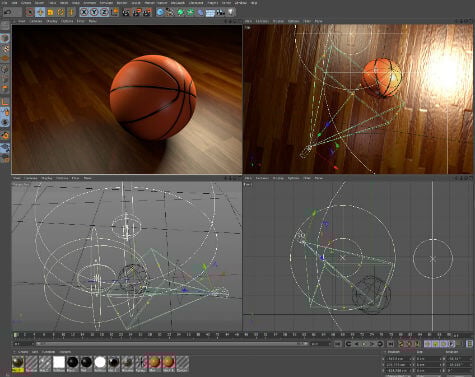This screenshot has height=377, width=475.
Task: Activate the Live Selection tool
Action: point(30,12)
